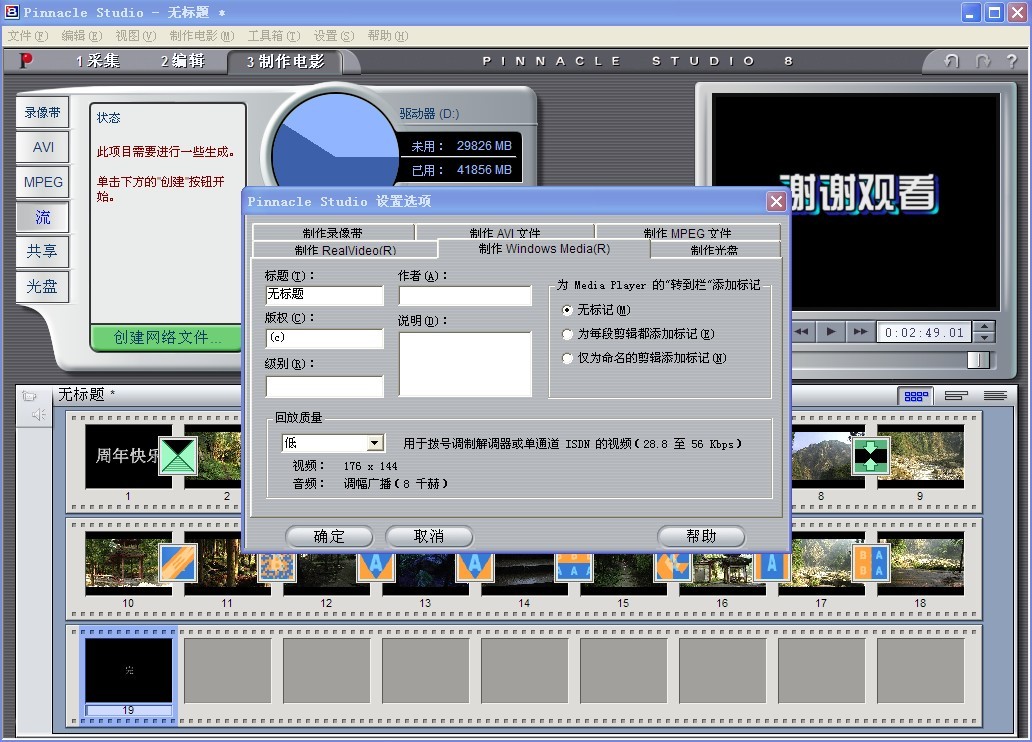The image size is (1032, 742).
Task: Select the green transition between clips 1 and 2
Action: tap(178, 456)
